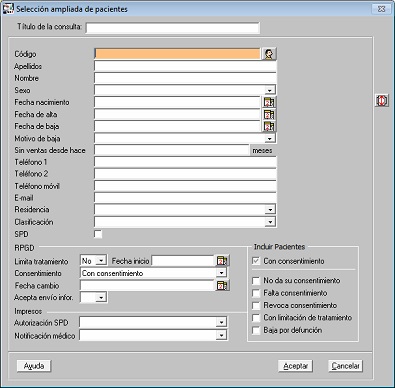The image size is (395, 388).
Task: Click the Aceptar button
Action: (x=295, y=366)
